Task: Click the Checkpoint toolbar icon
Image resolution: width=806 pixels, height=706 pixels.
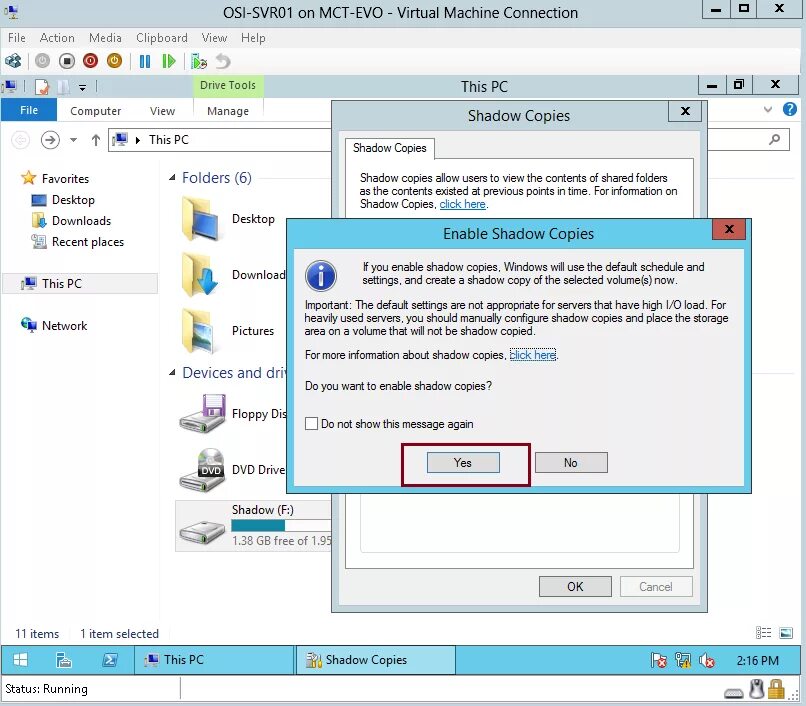Action: (x=199, y=61)
